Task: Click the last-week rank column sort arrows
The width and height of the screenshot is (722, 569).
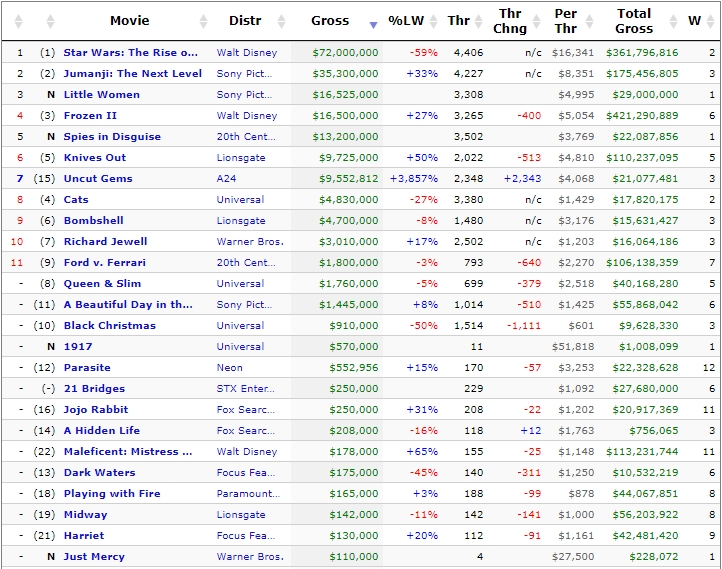Action: [x=50, y=21]
